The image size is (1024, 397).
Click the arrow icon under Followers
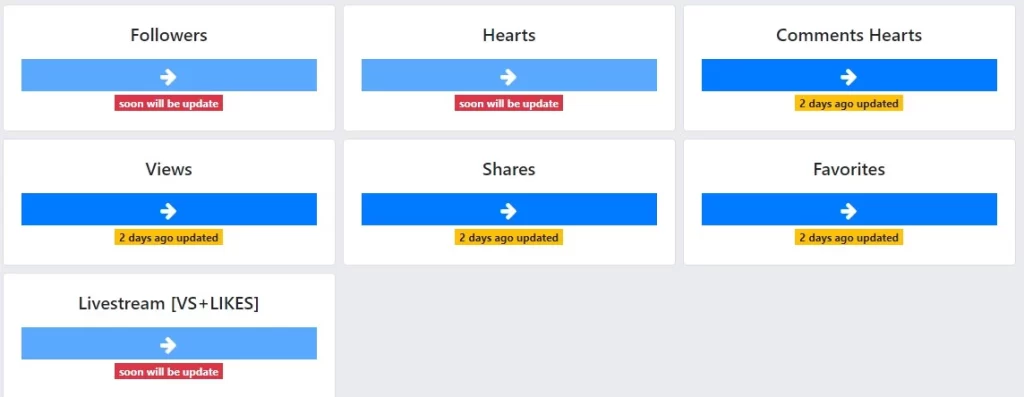click(x=168, y=77)
